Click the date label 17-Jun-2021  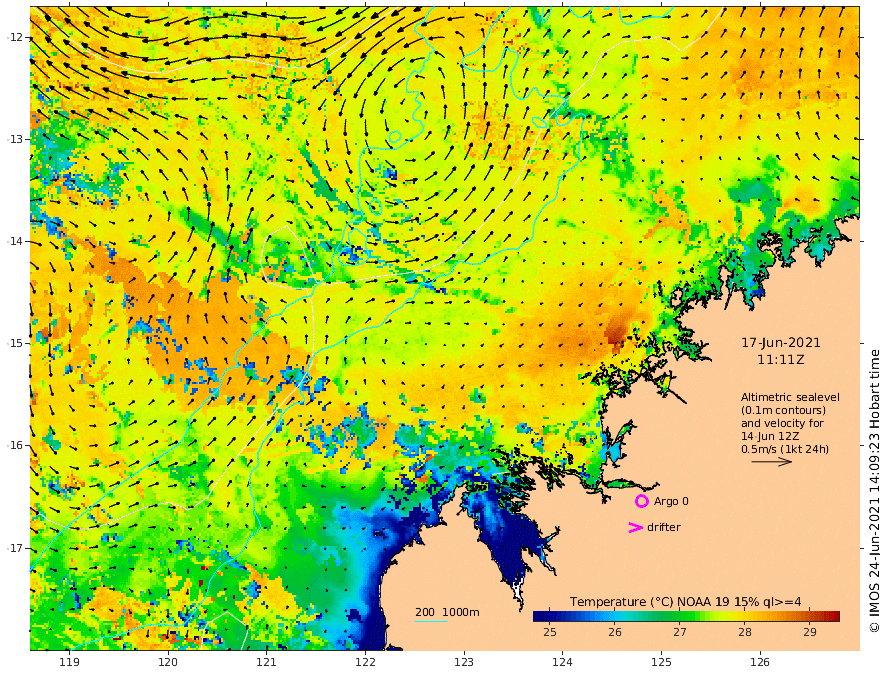pos(781,342)
